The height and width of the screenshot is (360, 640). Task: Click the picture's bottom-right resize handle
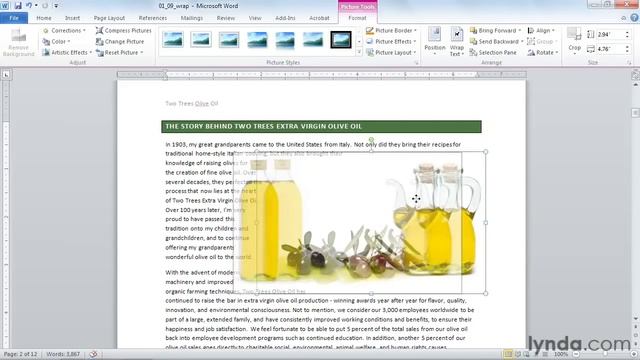click(486, 293)
